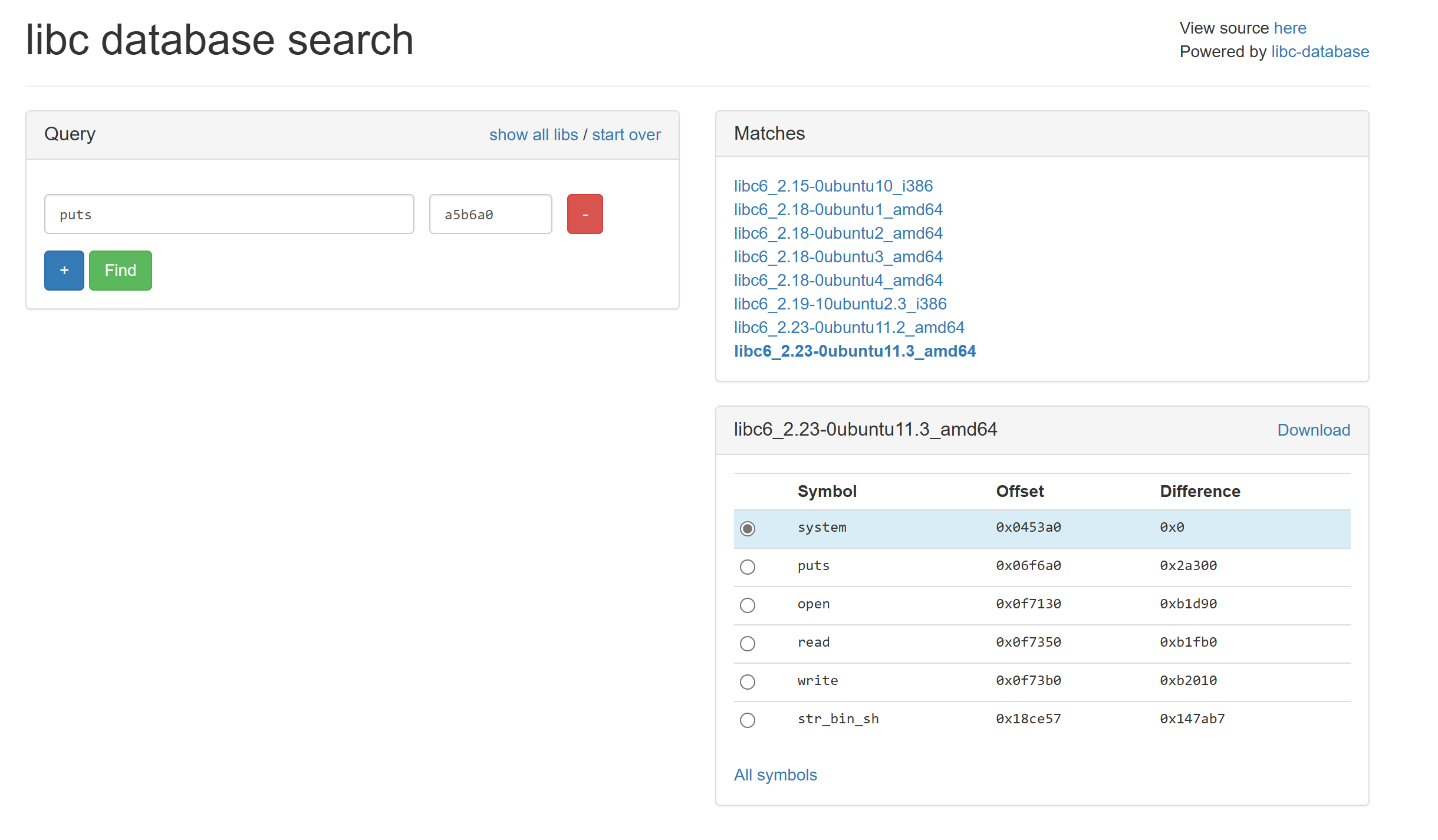
Task: Click the Offset column header
Action: coord(1019,491)
